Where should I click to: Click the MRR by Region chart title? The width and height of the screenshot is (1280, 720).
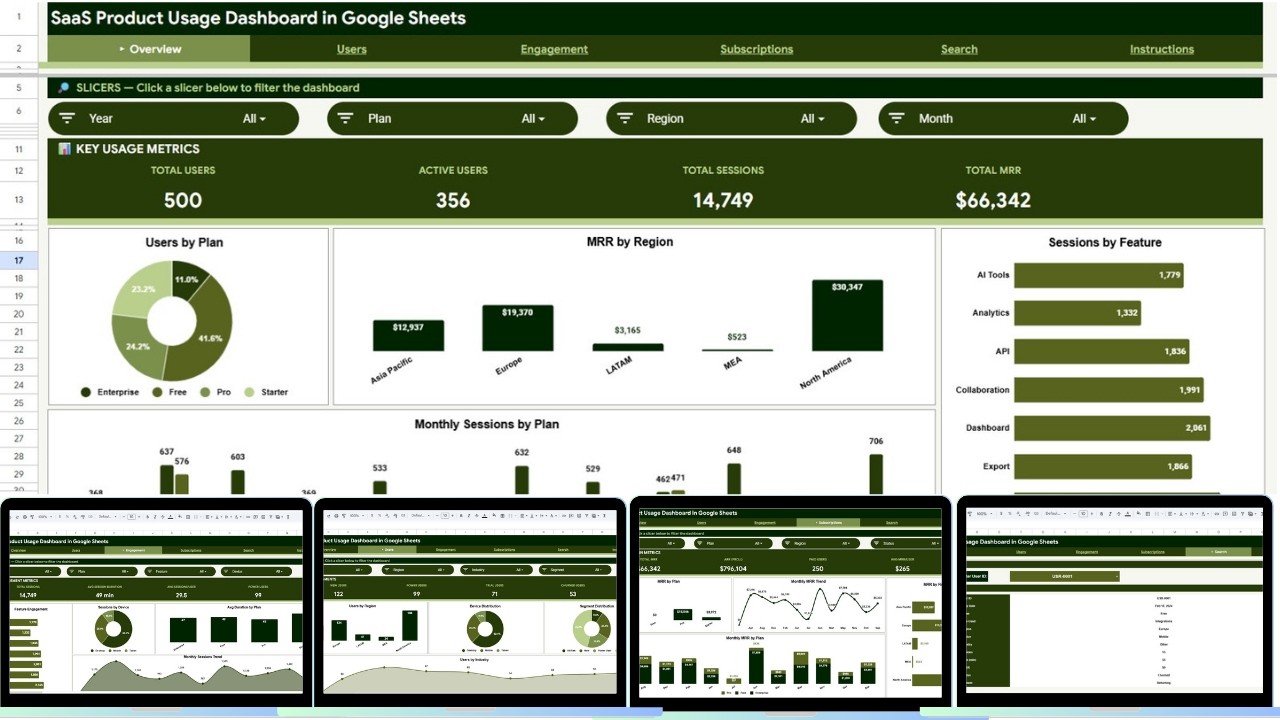pos(630,242)
